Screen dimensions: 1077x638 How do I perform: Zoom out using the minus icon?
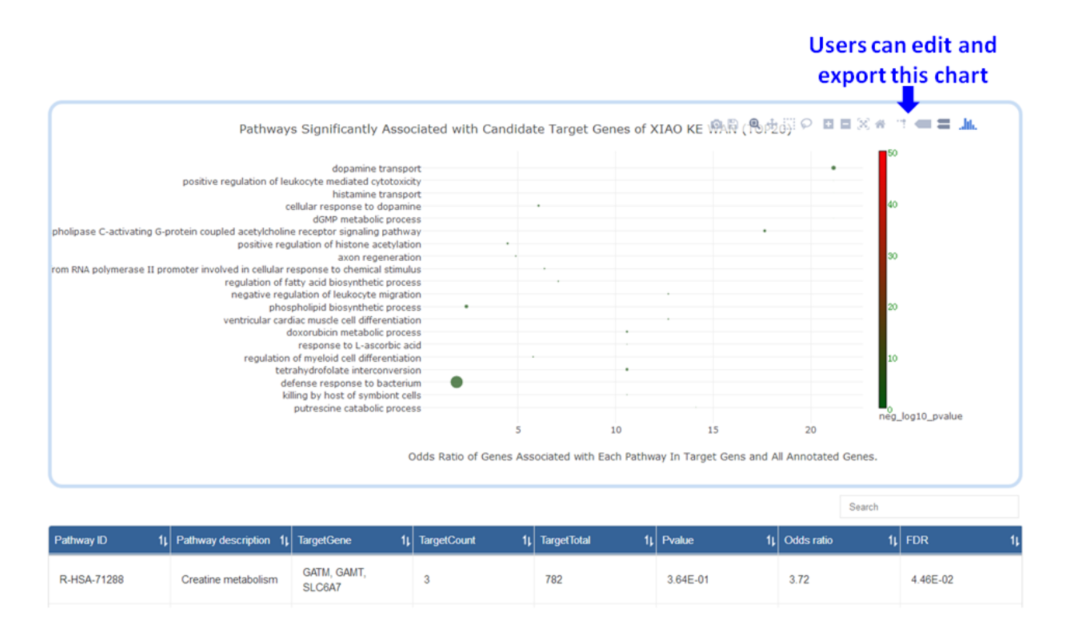(x=845, y=124)
